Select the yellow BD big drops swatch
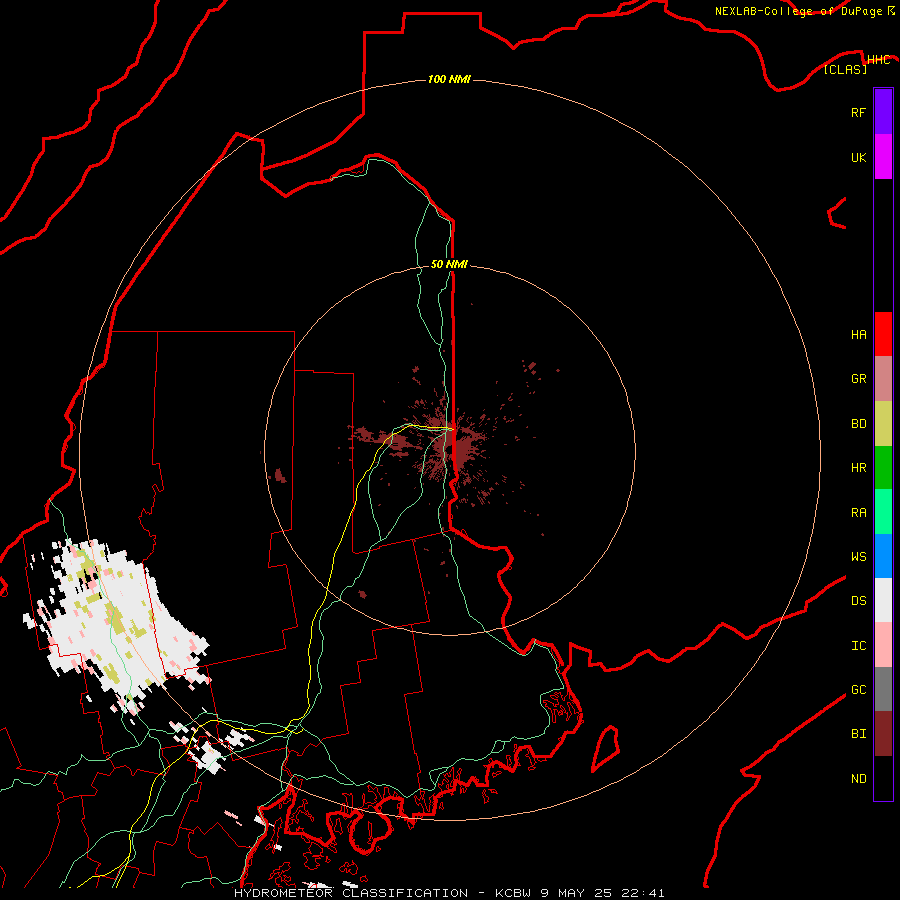The height and width of the screenshot is (900, 900). click(883, 424)
